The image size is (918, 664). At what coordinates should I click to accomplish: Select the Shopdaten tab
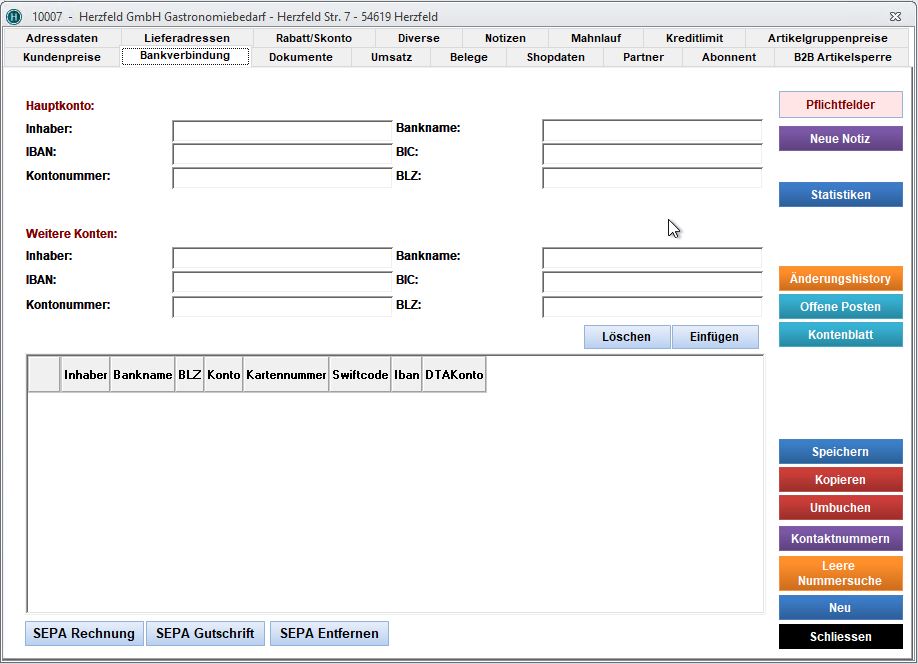click(555, 57)
